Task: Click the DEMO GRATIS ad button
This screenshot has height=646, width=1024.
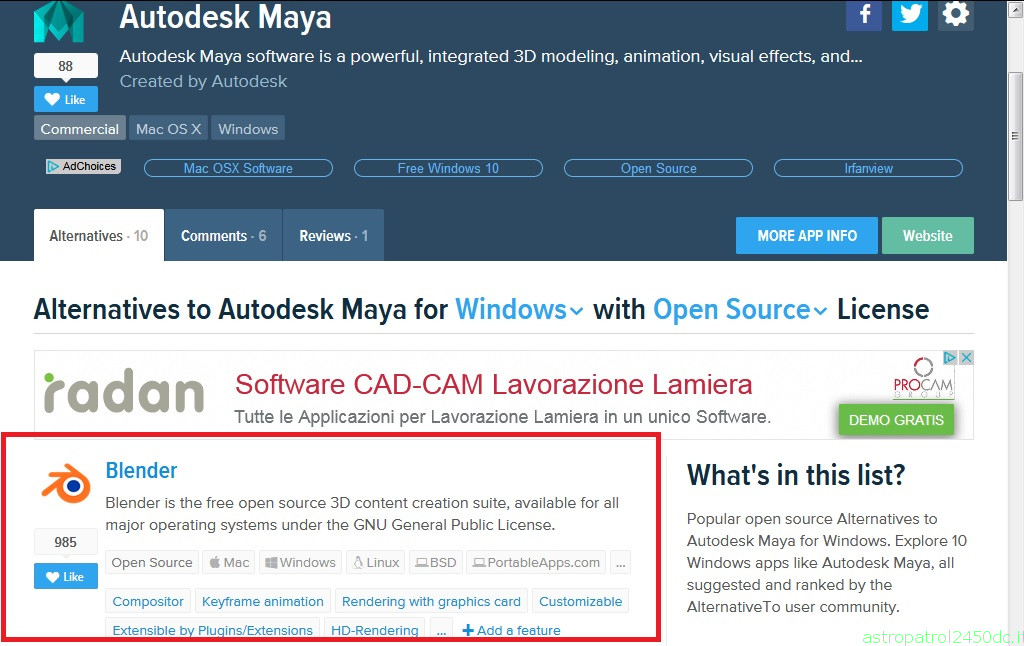Action: point(896,420)
